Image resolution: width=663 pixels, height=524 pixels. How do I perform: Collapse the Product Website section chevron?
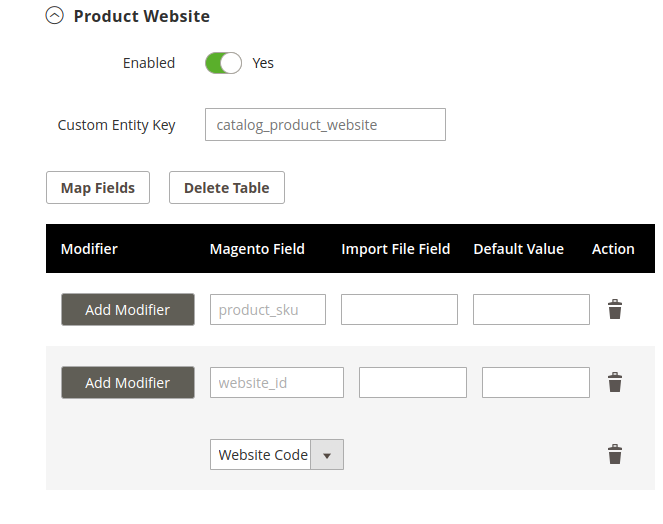55,16
